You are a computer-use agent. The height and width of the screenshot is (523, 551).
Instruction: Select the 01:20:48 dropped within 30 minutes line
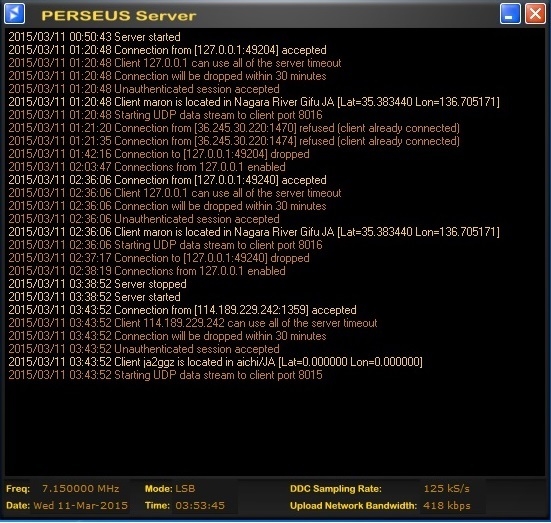click(x=168, y=76)
